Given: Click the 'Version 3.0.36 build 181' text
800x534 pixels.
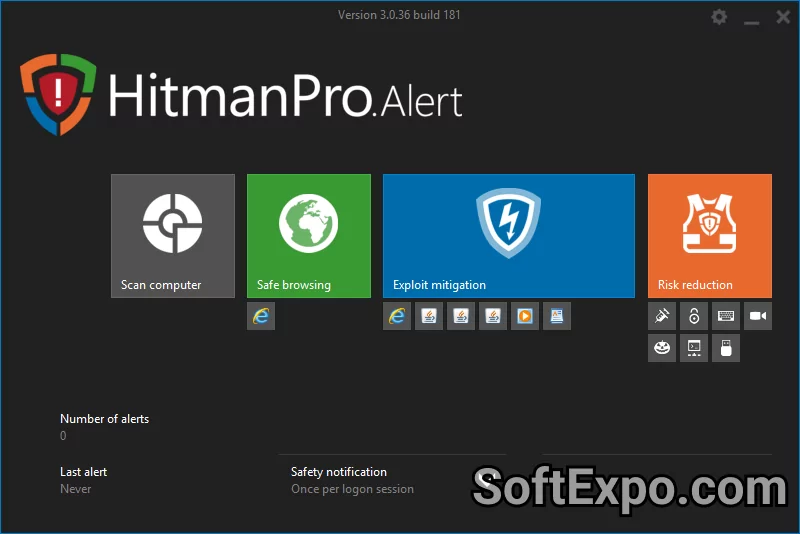Looking at the screenshot, I should 399,15.
